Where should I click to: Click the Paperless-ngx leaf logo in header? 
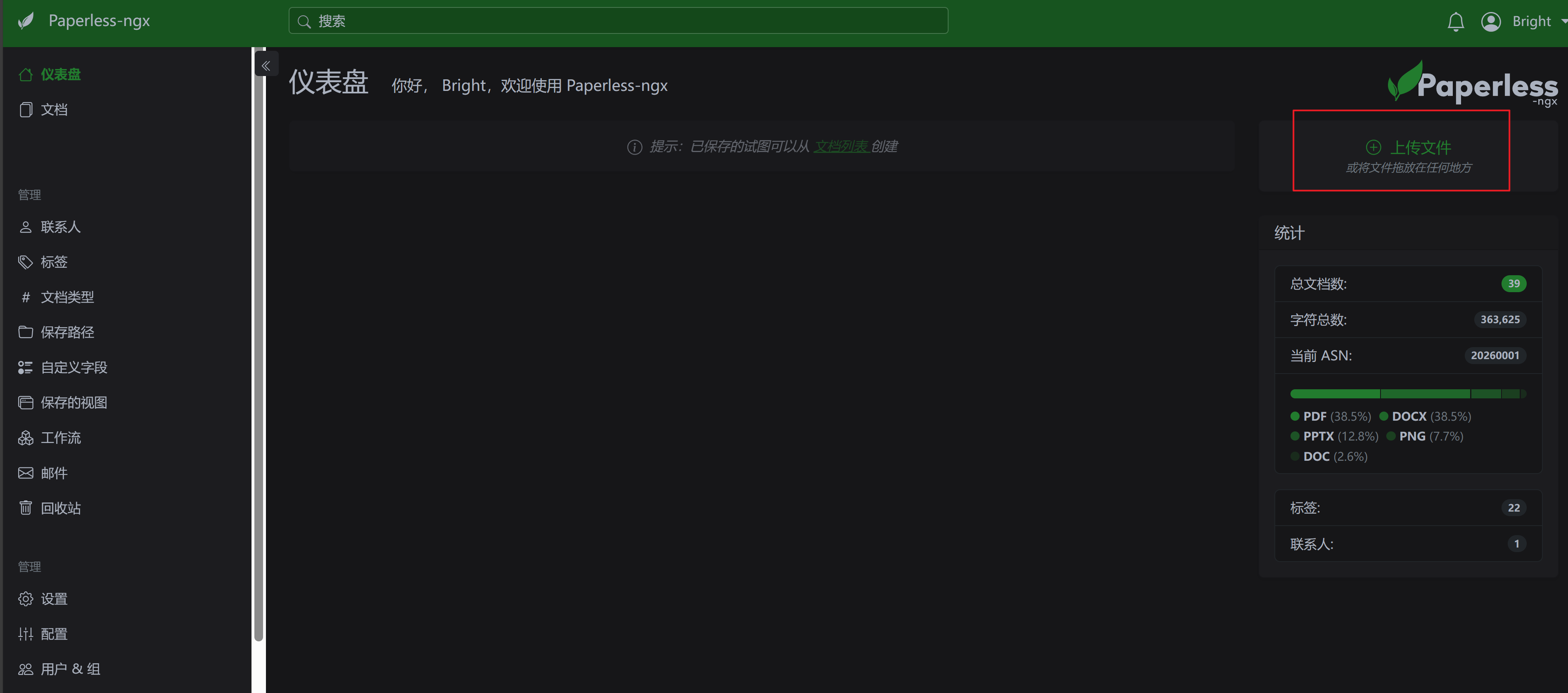click(x=26, y=21)
